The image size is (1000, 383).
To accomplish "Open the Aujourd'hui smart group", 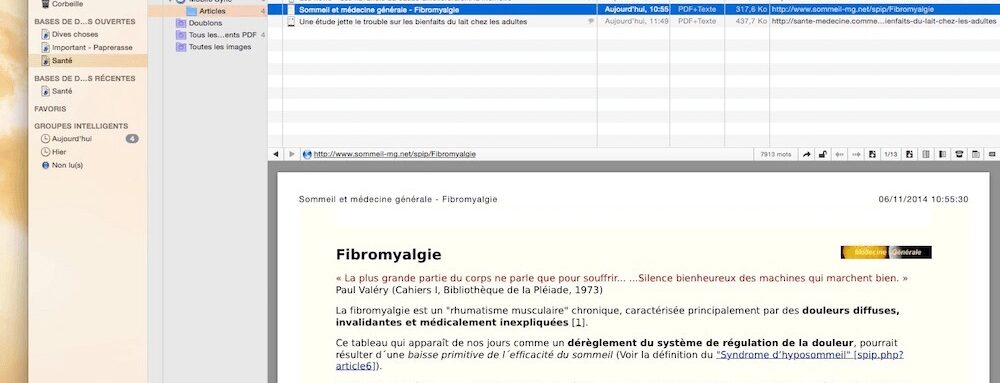I will point(71,138).
